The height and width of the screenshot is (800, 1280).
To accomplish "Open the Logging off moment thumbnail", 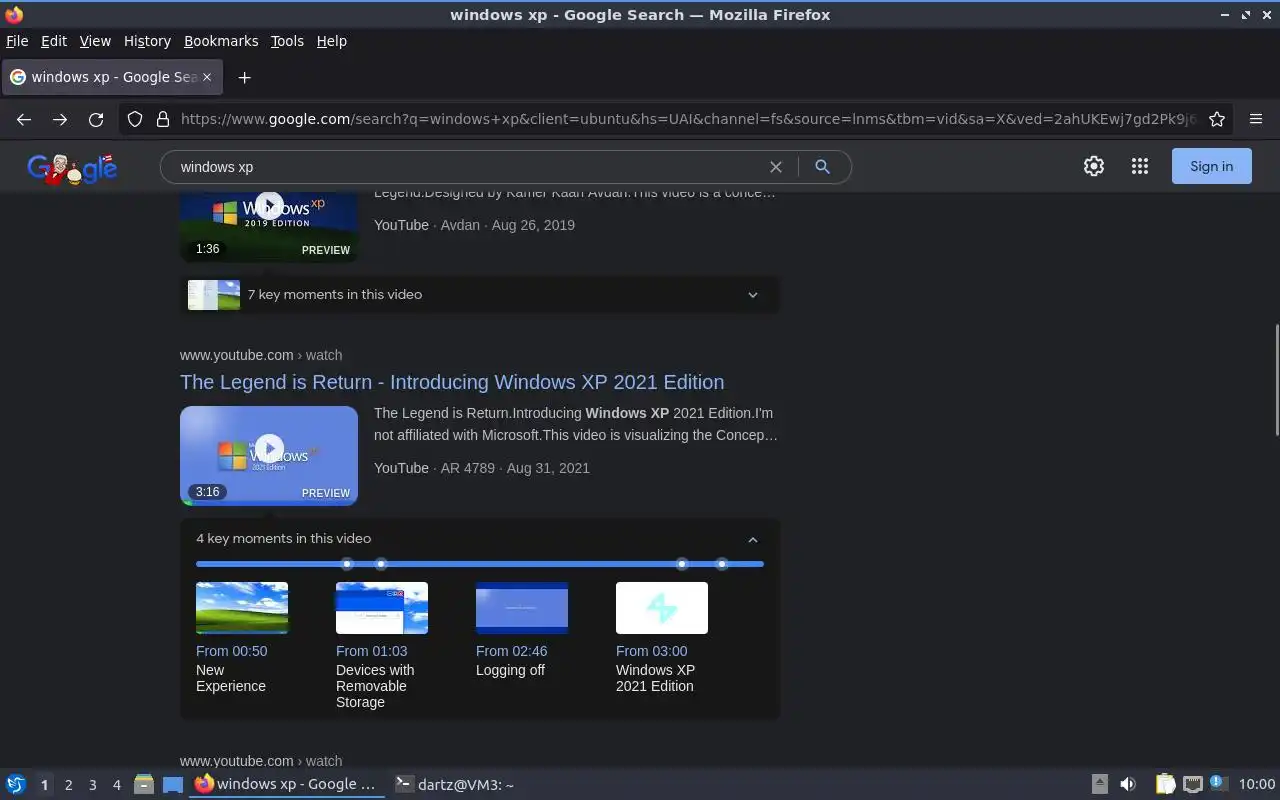I will (x=522, y=608).
